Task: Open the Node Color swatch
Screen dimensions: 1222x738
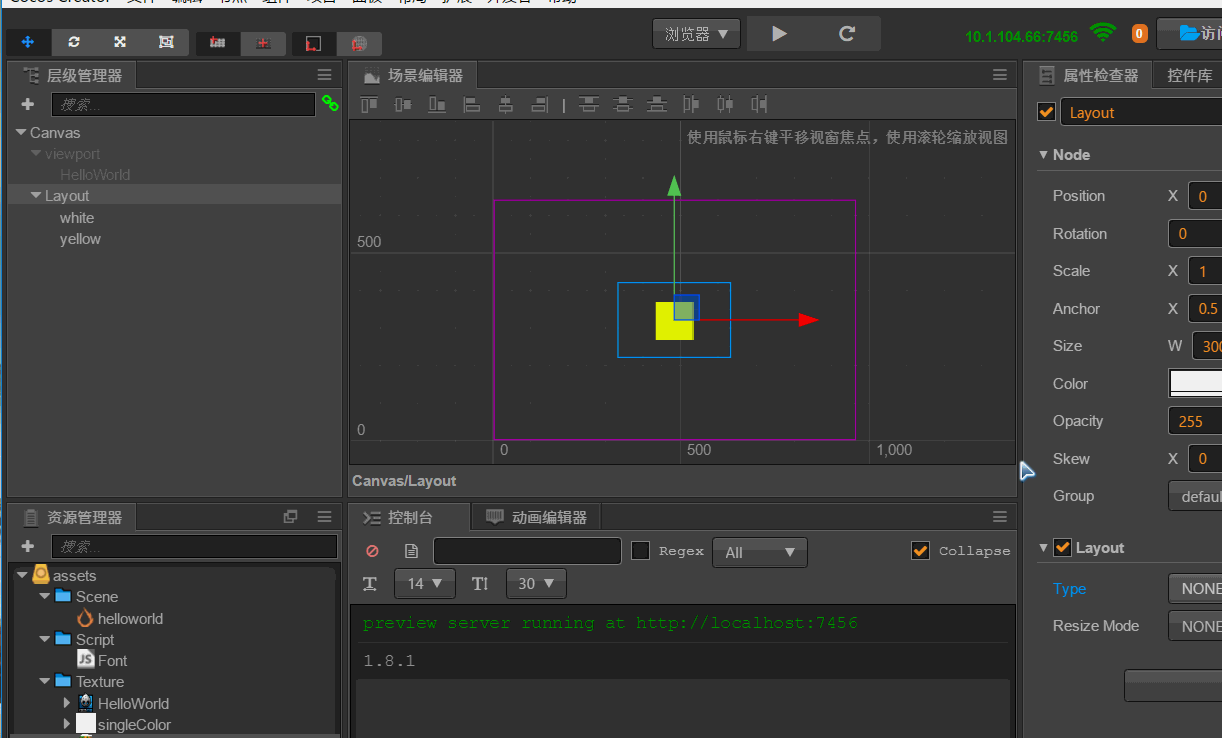Action: pyautogui.click(x=1196, y=383)
